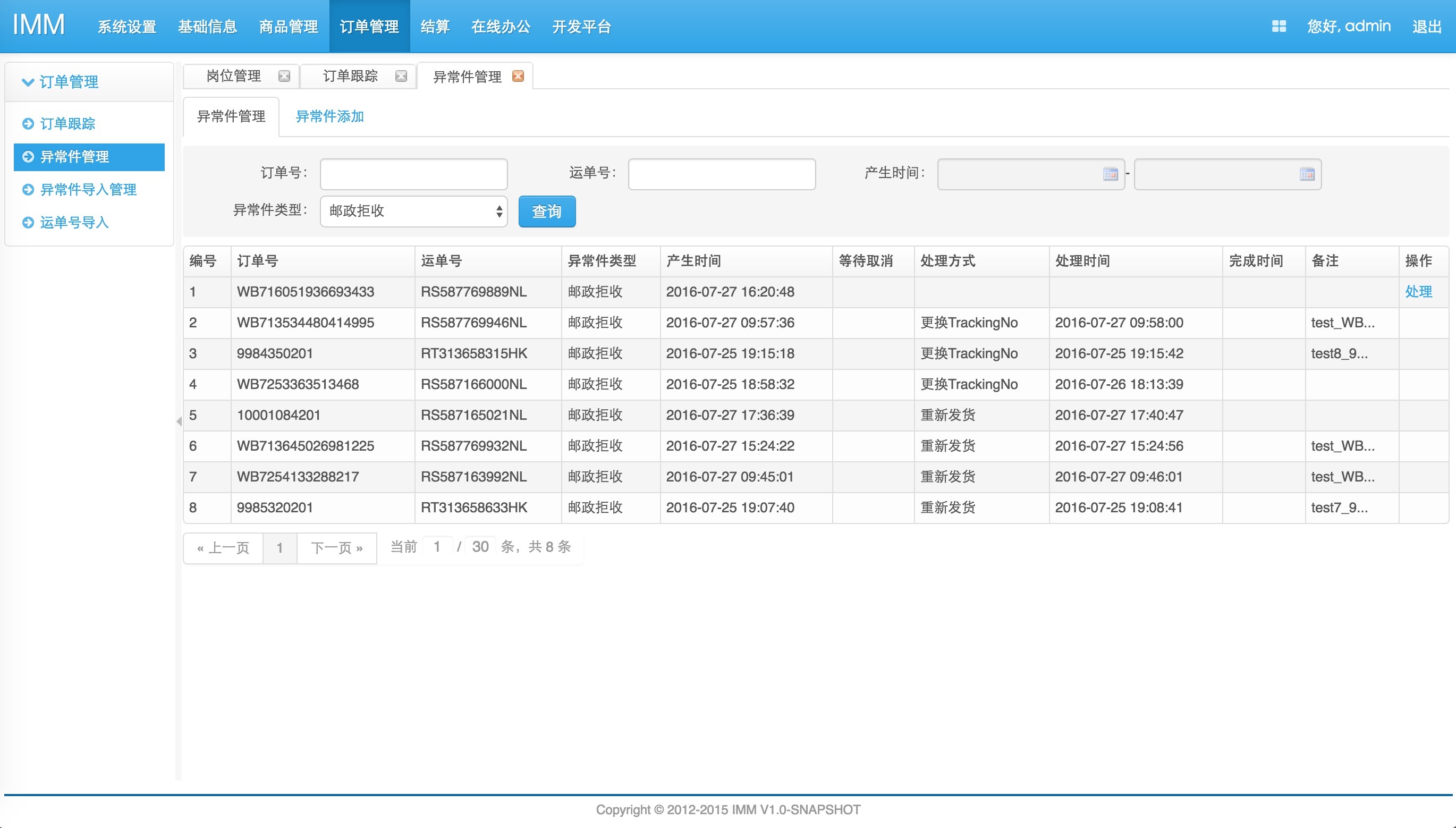Open the end date calendar picker icon
The image size is (1456, 828).
(1307, 174)
